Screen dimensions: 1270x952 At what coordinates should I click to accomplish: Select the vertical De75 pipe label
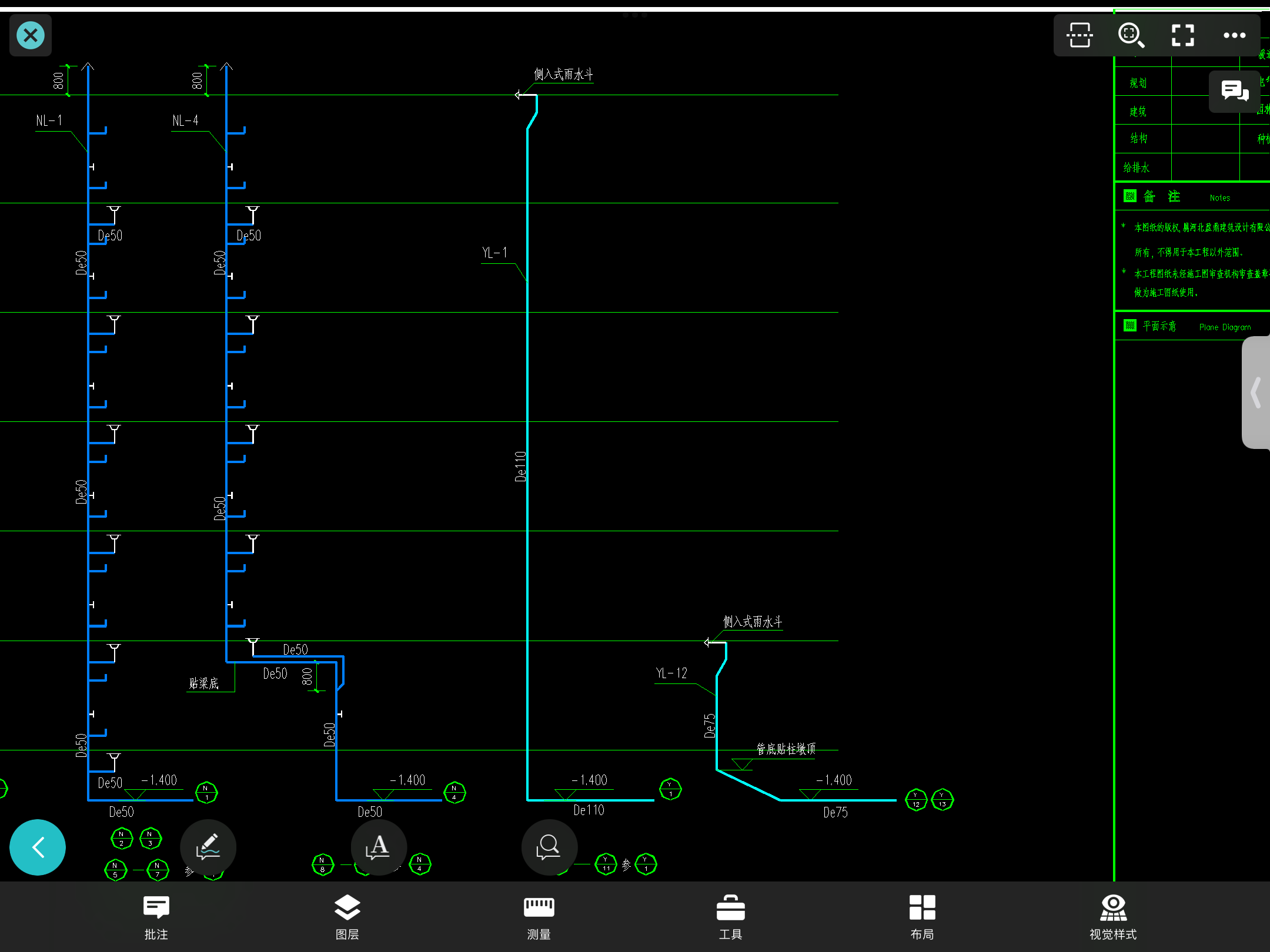710,726
